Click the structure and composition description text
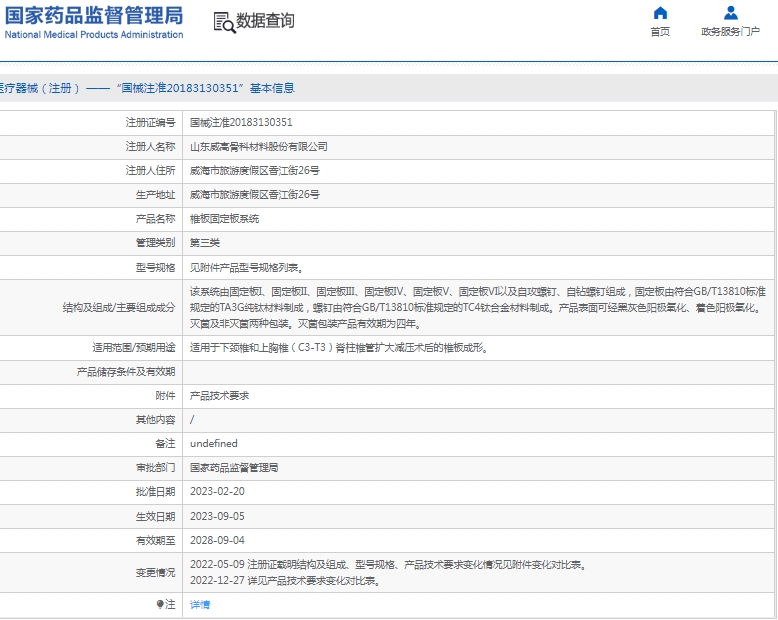Screen dimensions: 778x620 click(x=478, y=308)
